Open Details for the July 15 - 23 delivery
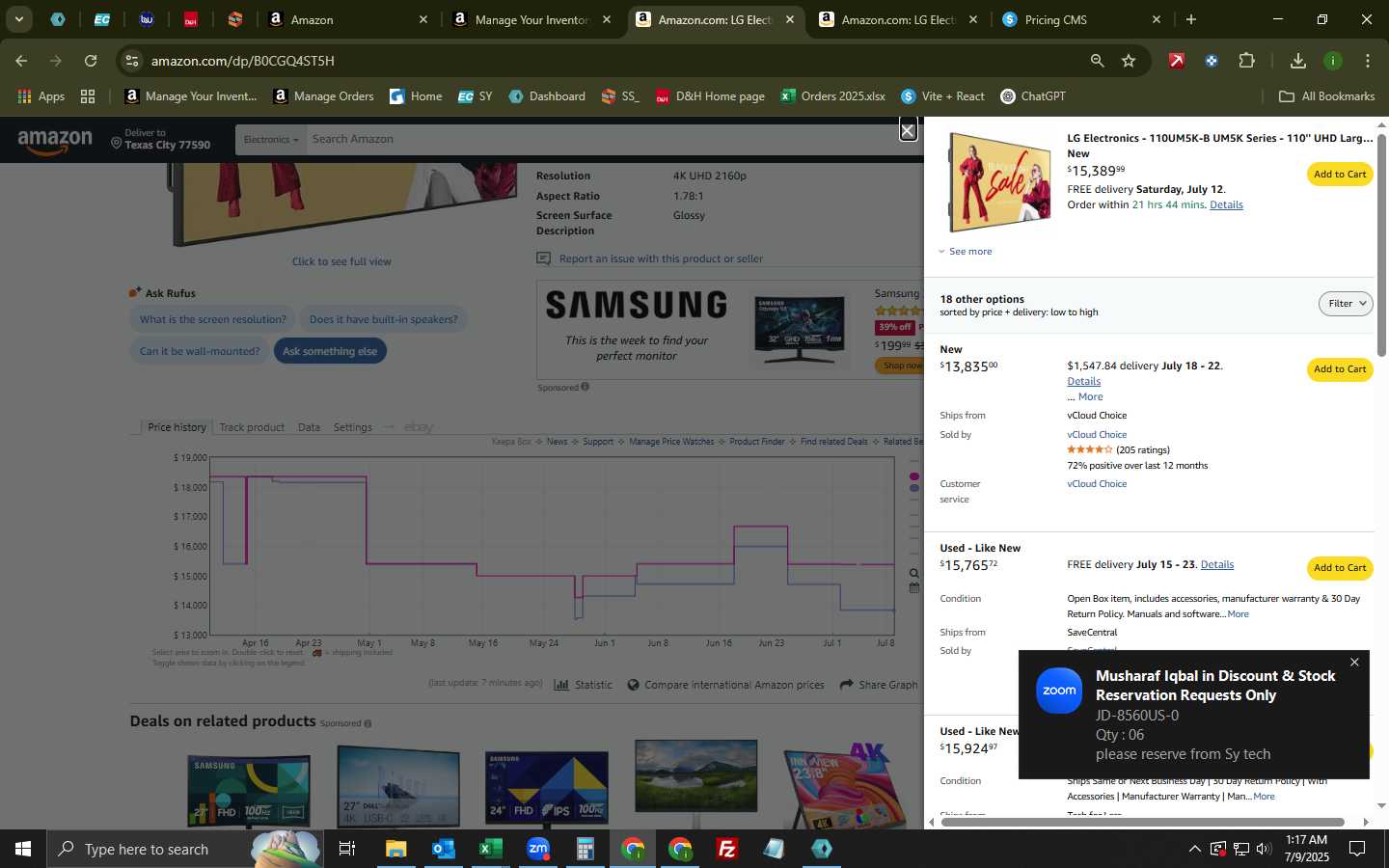The height and width of the screenshot is (868, 1389). tap(1216, 565)
